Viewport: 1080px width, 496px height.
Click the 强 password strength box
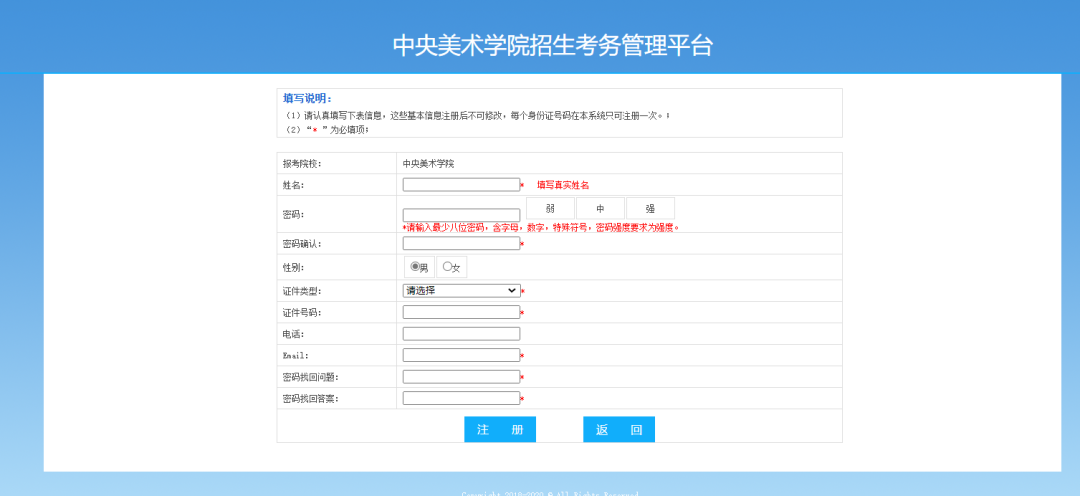point(650,208)
